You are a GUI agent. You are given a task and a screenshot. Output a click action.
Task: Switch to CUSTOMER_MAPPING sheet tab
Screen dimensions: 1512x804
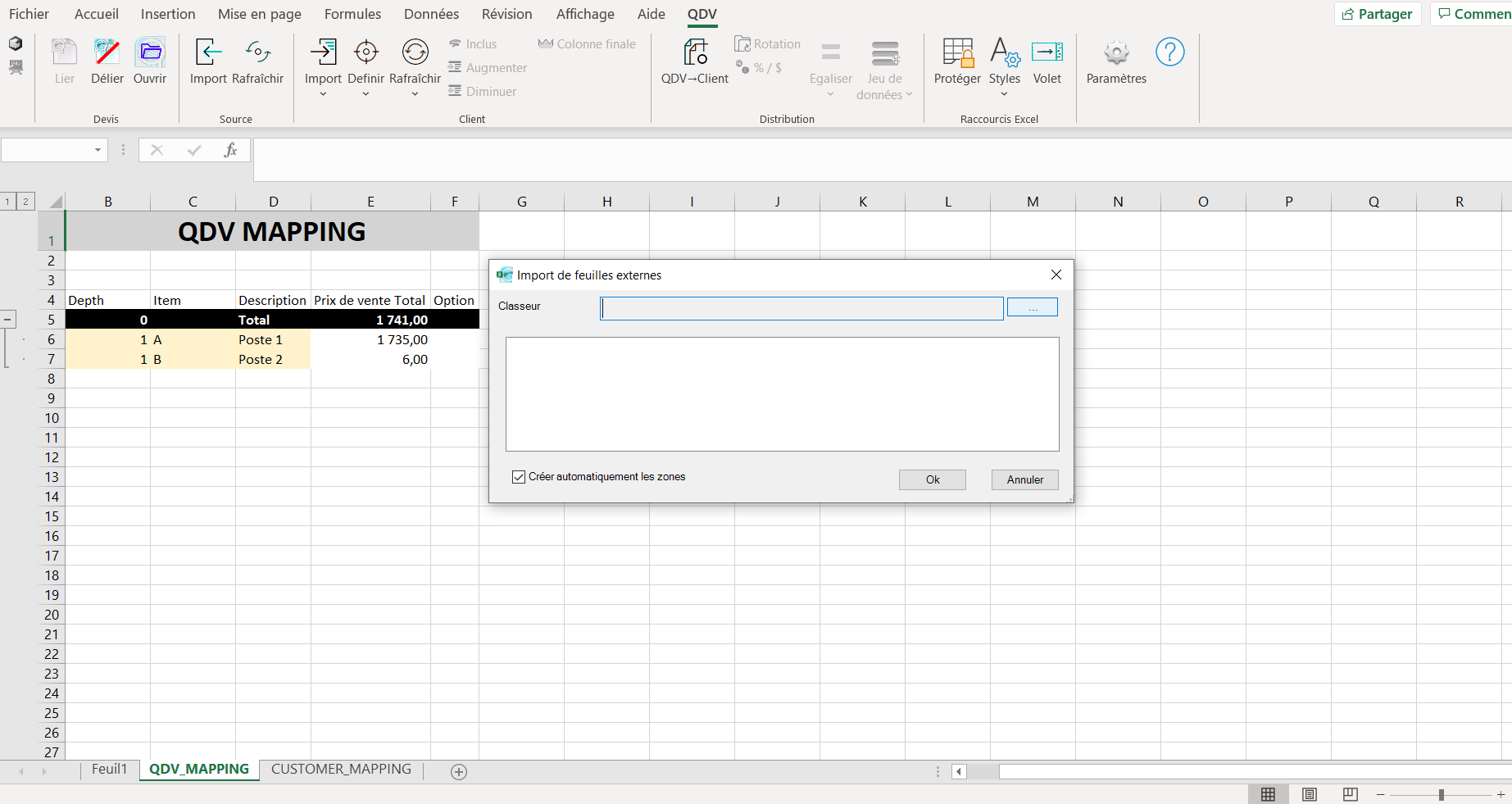coord(341,769)
